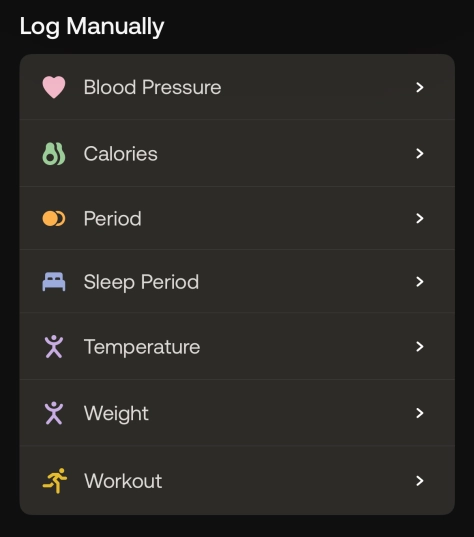Click the chevron on the Period row
This screenshot has width=474, height=537.
pos(420,218)
